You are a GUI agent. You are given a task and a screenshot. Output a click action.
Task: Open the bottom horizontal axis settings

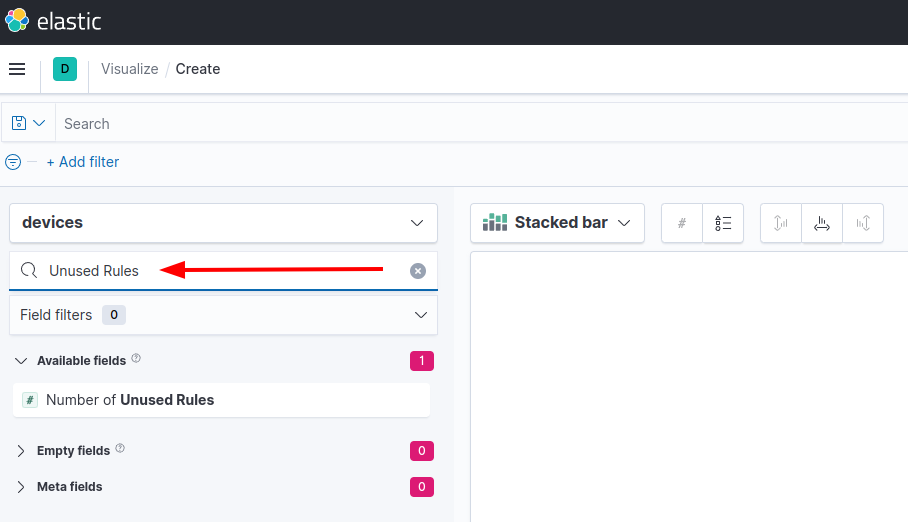click(x=822, y=223)
